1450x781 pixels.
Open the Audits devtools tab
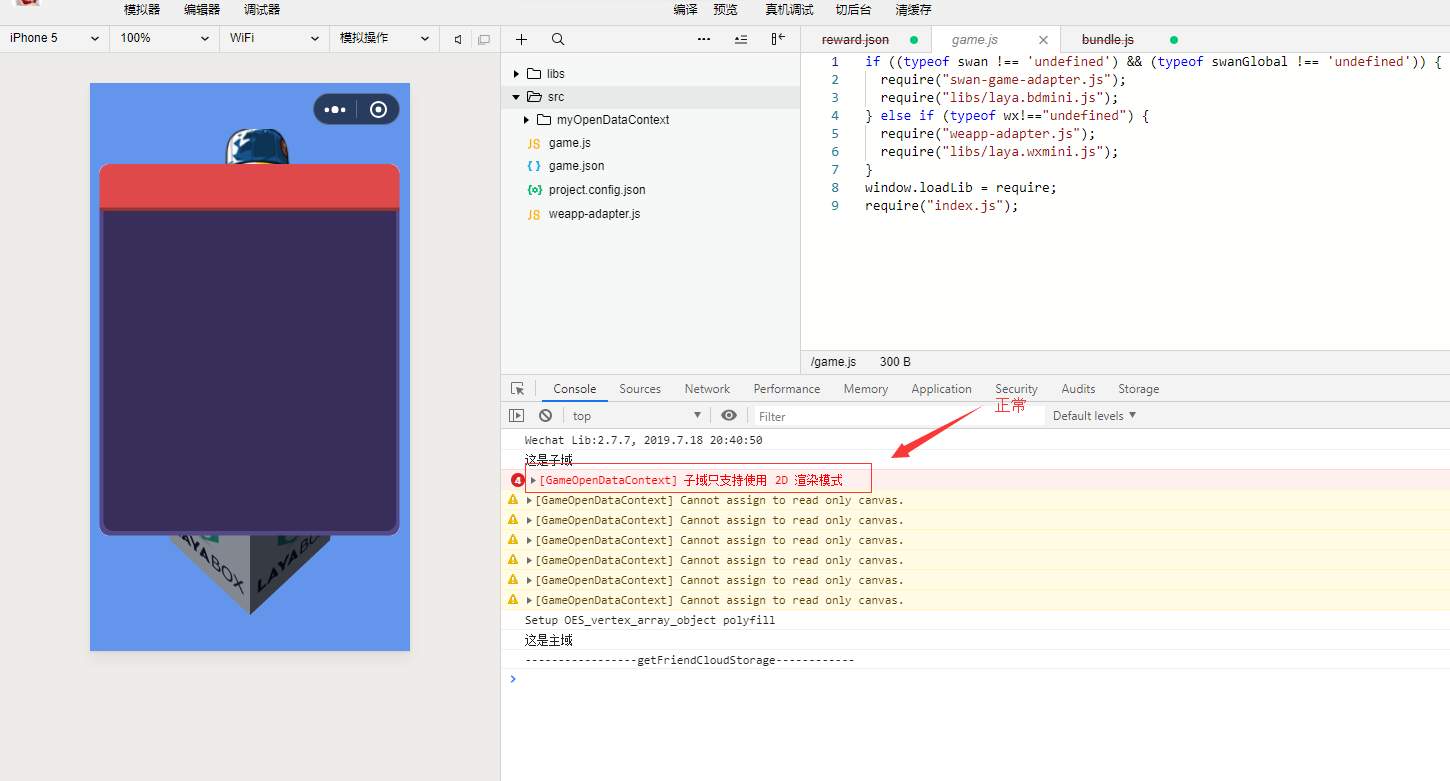(1078, 389)
